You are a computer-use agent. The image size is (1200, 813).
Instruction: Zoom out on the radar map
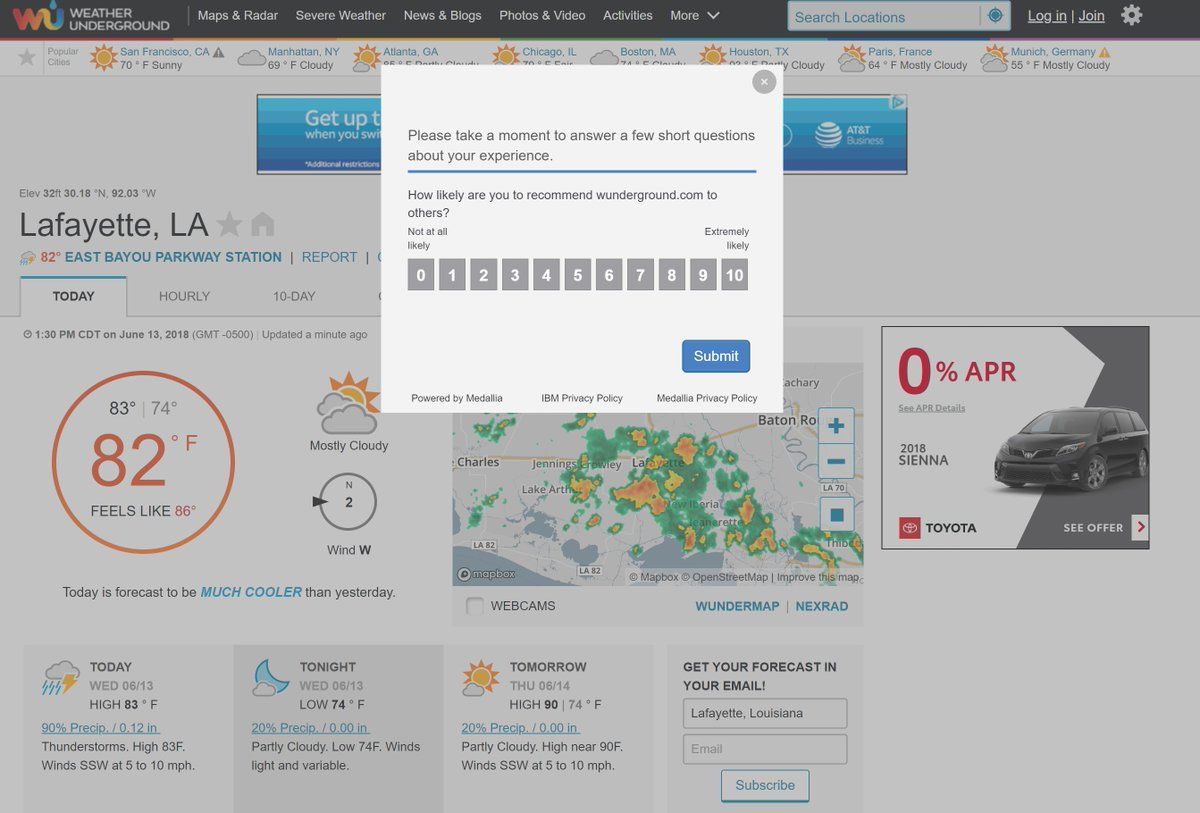coord(836,462)
